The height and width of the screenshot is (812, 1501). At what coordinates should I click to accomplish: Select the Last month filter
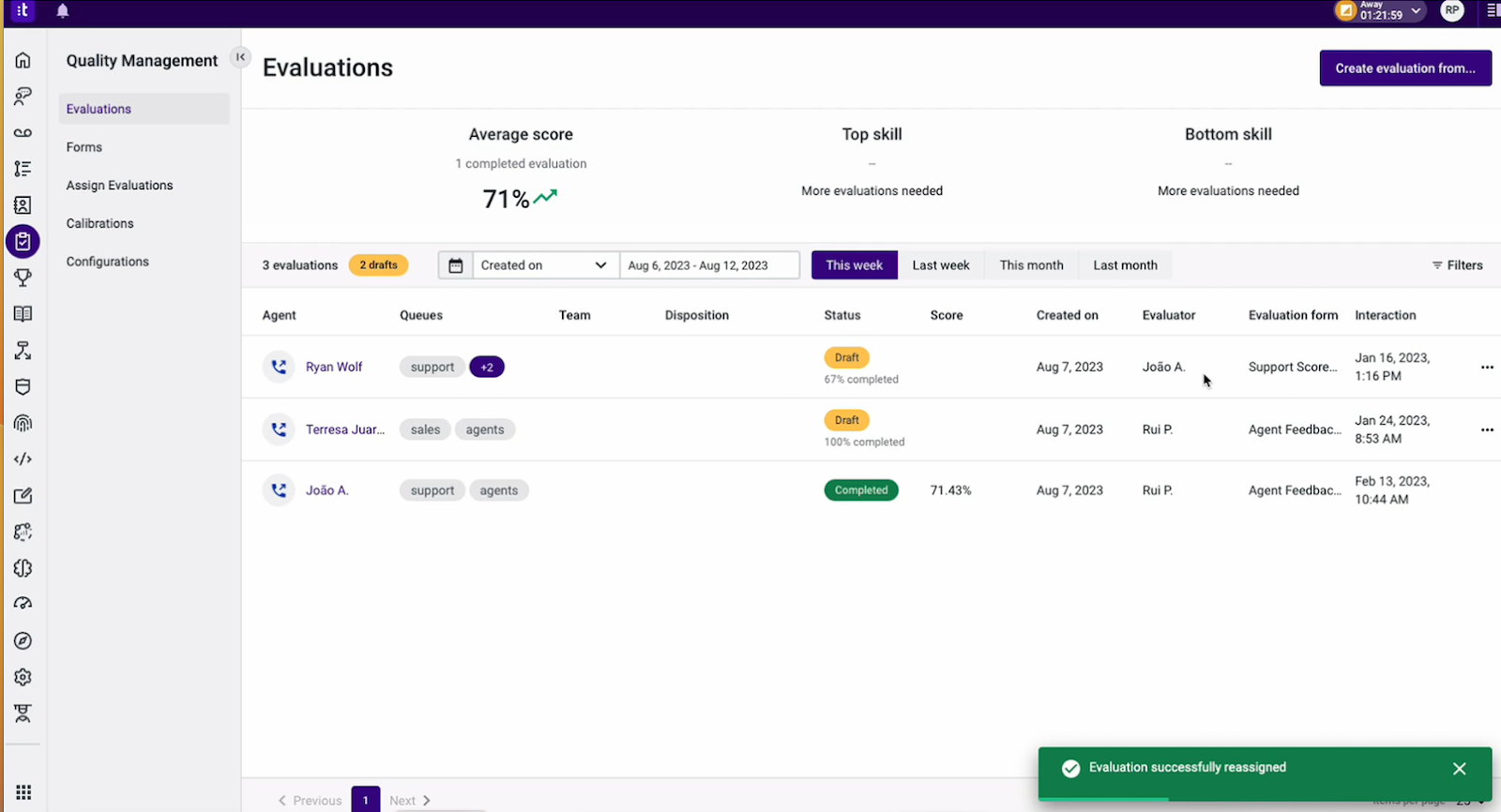click(1125, 265)
